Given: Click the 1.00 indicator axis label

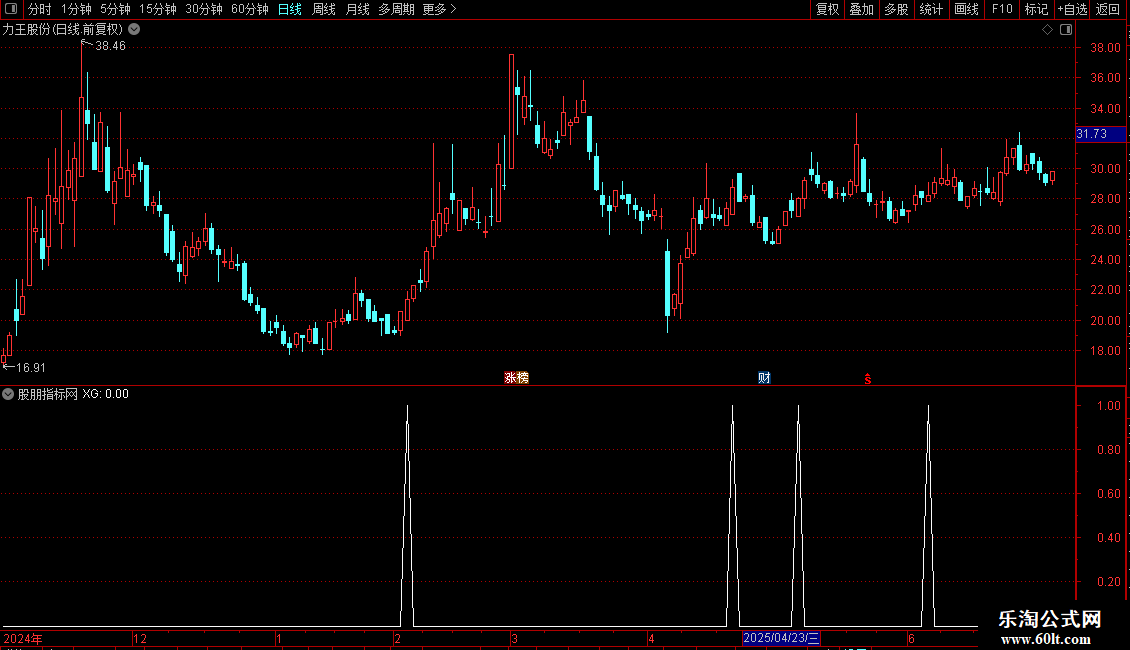Looking at the screenshot, I should (x=1108, y=406).
